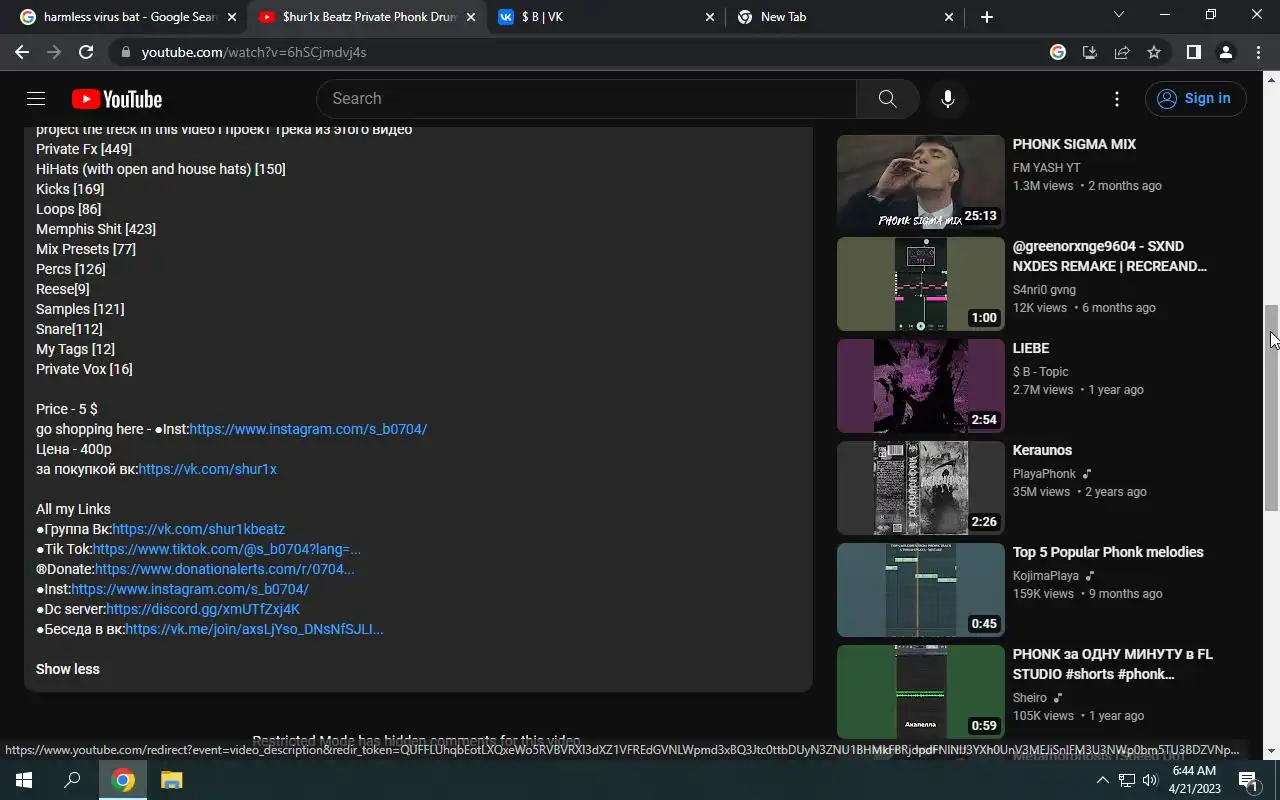
Task: Click the YouTube logo
Action: point(117,99)
